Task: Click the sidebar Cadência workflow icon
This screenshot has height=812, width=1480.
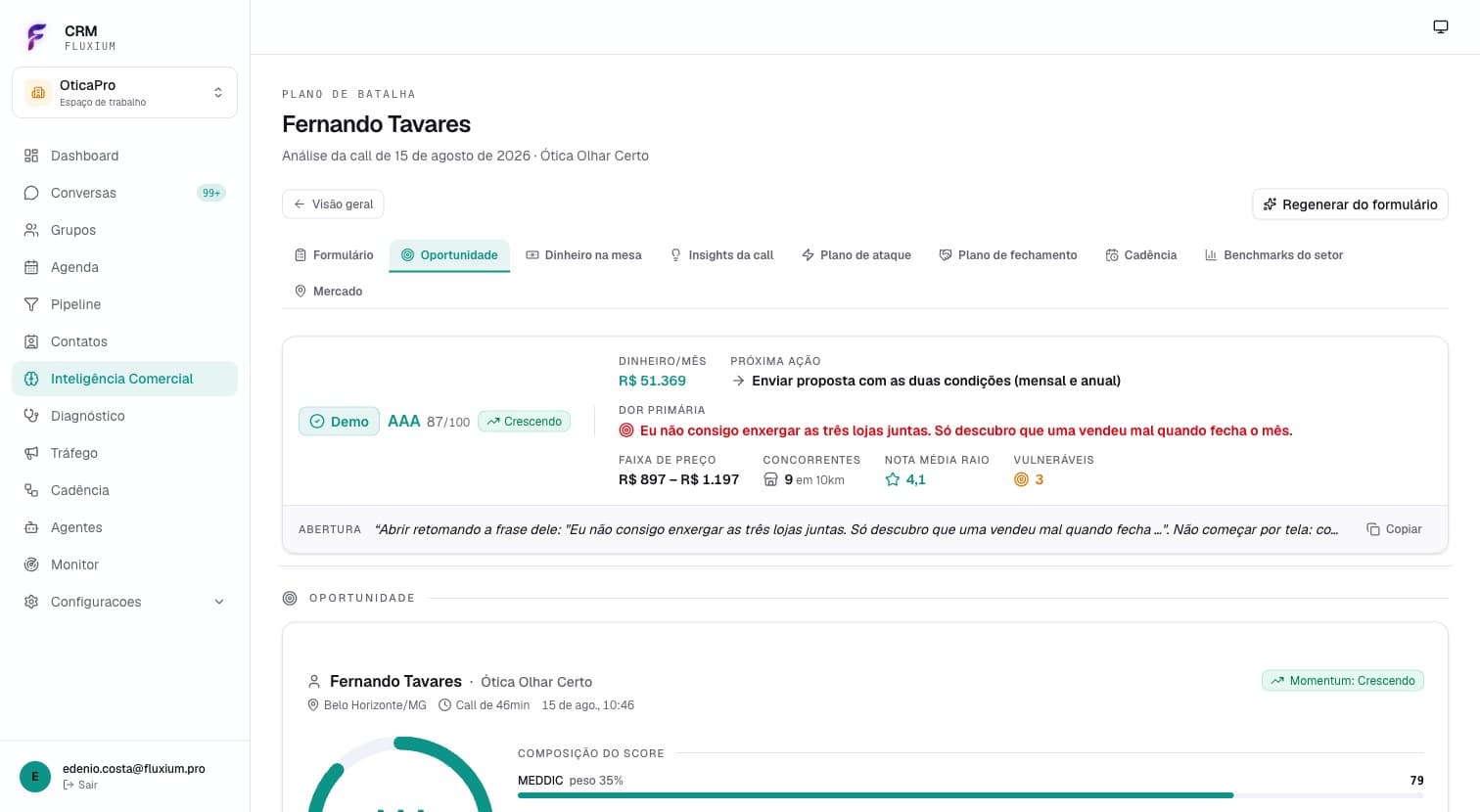Action: [x=31, y=490]
